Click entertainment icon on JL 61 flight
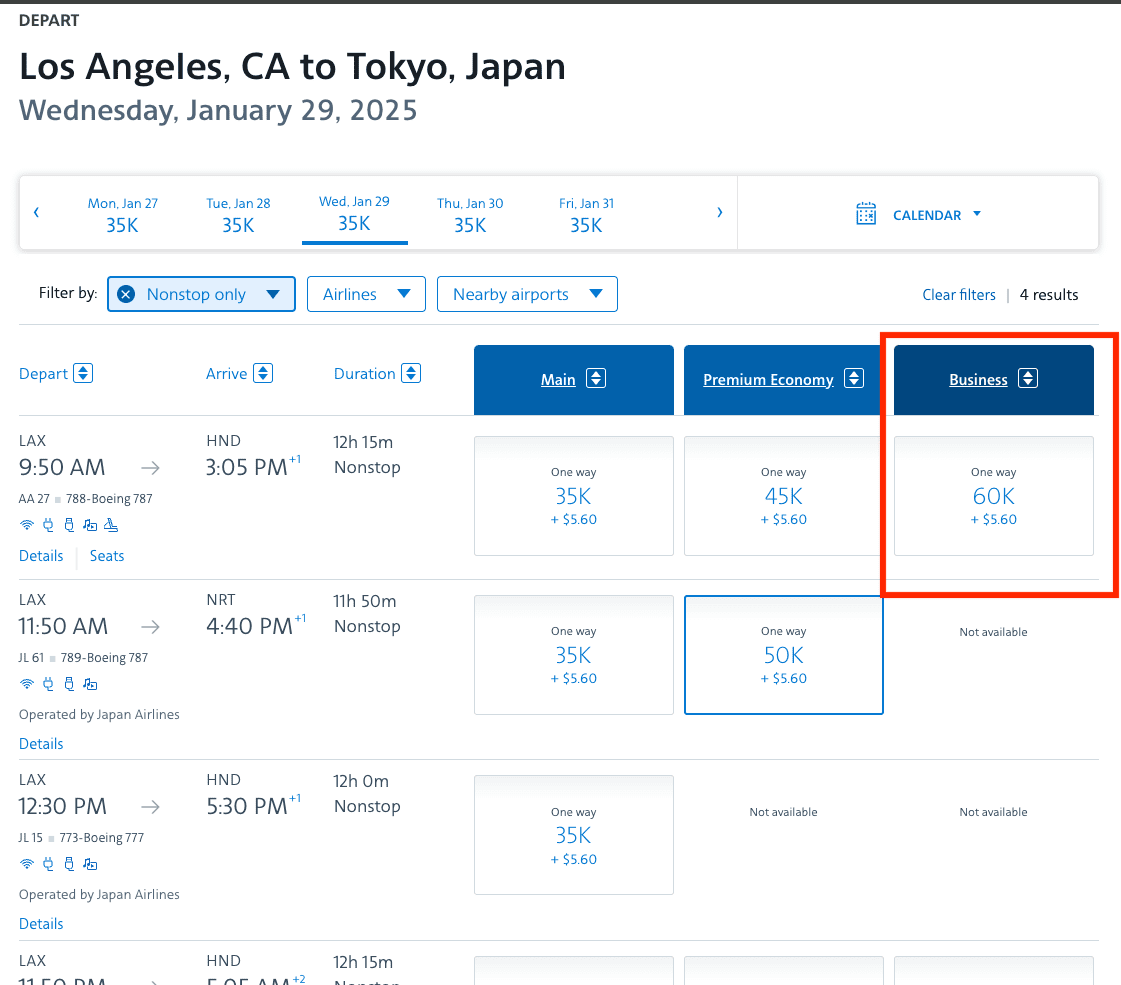The height and width of the screenshot is (985, 1121). point(90,684)
